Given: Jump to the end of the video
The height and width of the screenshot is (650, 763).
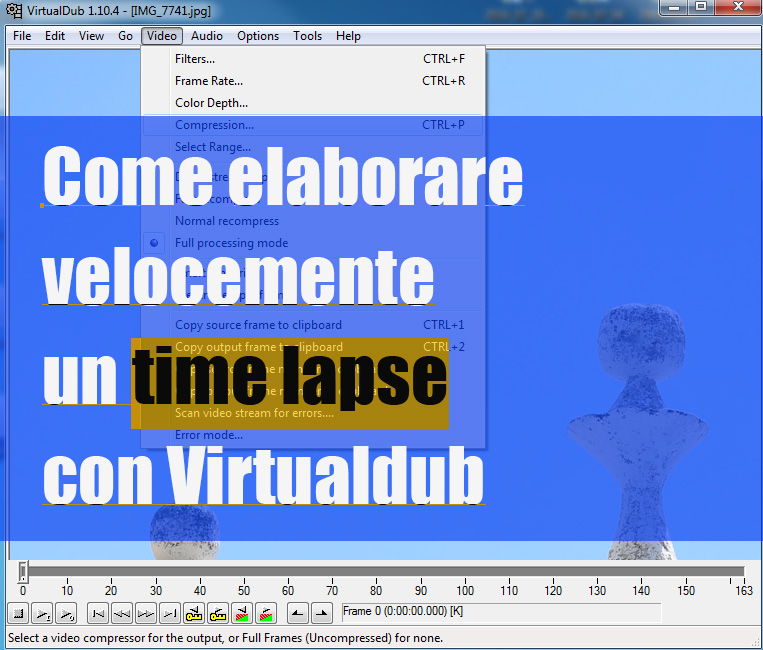Looking at the screenshot, I should (x=170, y=614).
